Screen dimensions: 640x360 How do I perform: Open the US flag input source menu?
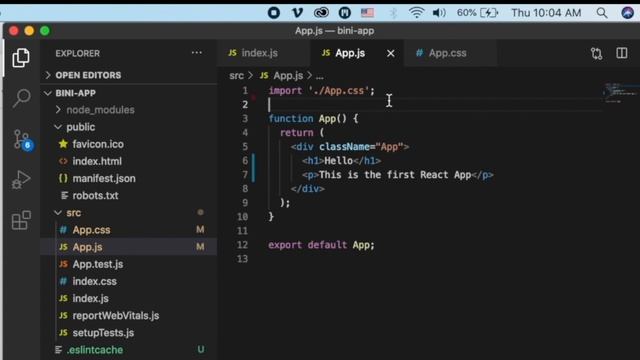(x=367, y=13)
